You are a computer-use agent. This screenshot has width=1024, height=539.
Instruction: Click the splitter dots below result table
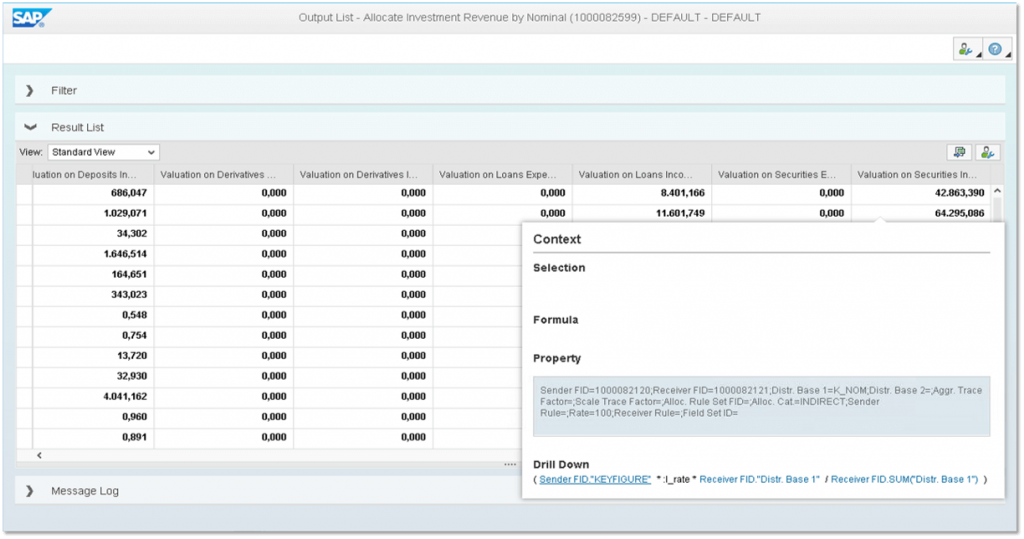[x=510, y=465]
